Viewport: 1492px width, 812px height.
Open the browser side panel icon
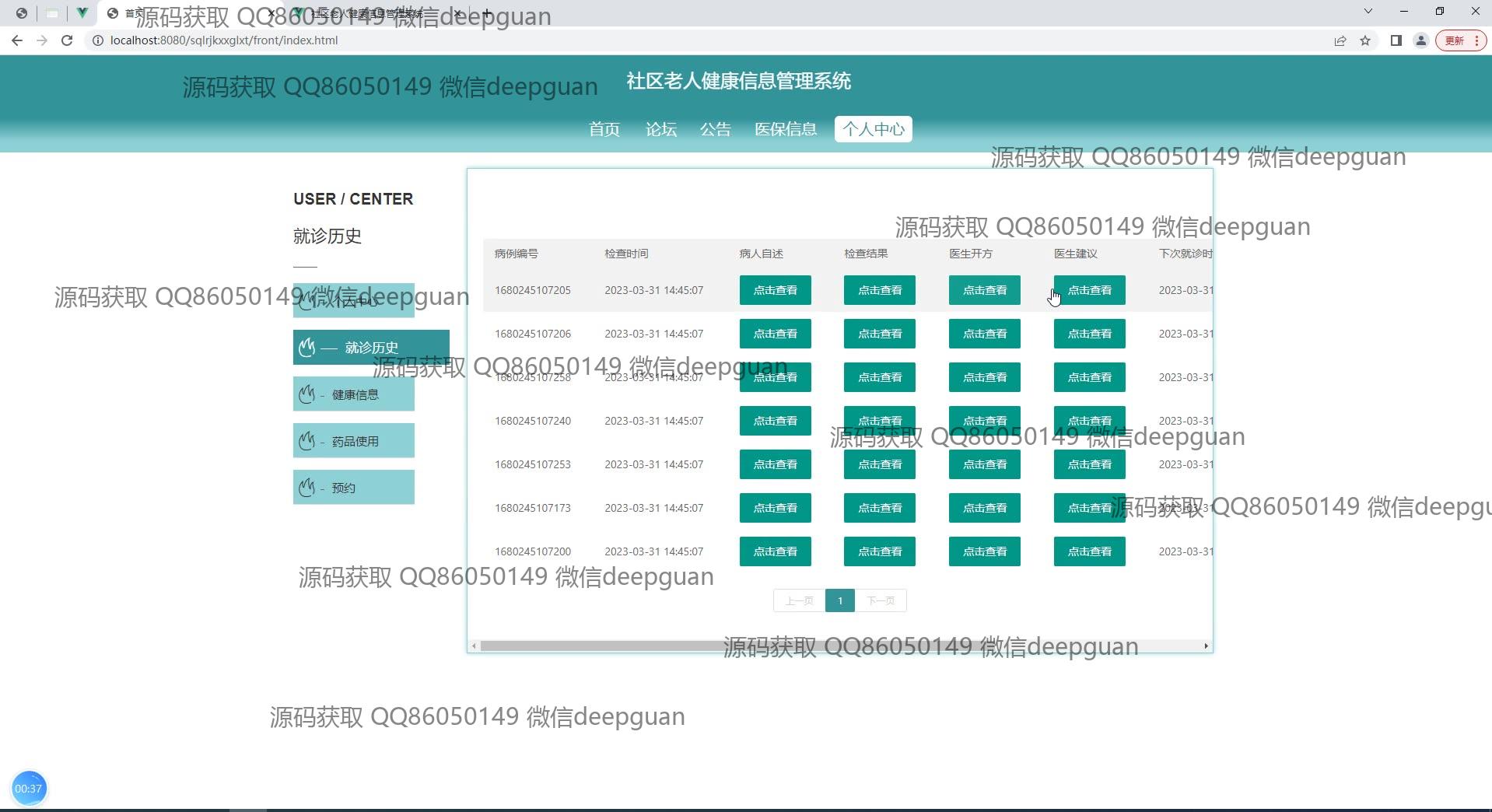click(1396, 40)
